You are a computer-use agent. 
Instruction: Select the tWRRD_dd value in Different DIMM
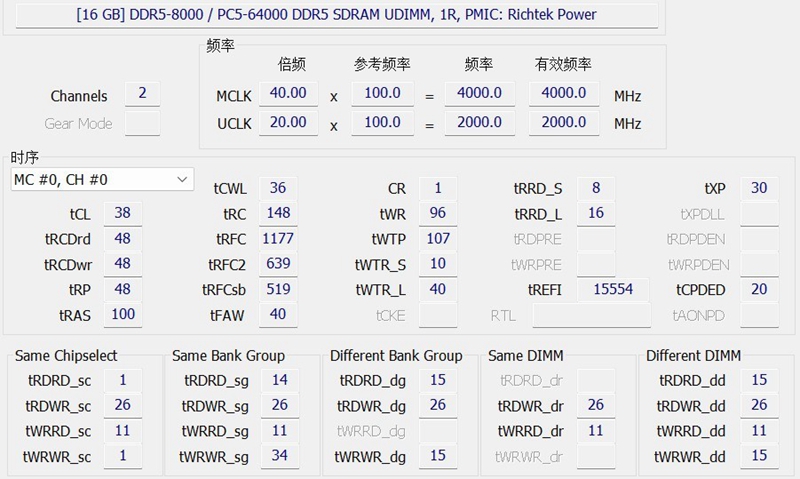tap(759, 431)
